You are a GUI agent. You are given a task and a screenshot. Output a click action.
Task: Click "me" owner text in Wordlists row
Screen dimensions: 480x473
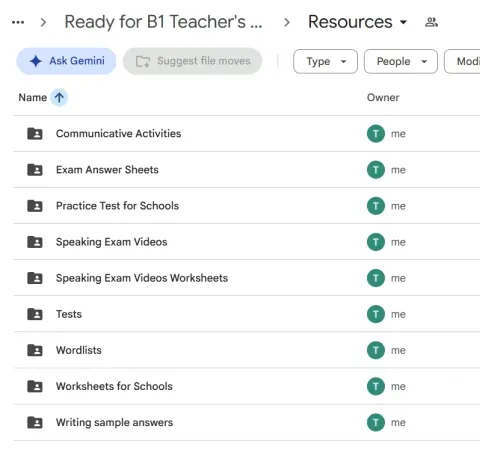click(x=398, y=350)
